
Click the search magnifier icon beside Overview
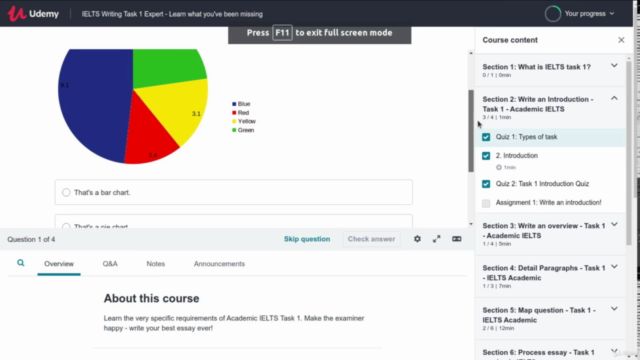click(20, 263)
